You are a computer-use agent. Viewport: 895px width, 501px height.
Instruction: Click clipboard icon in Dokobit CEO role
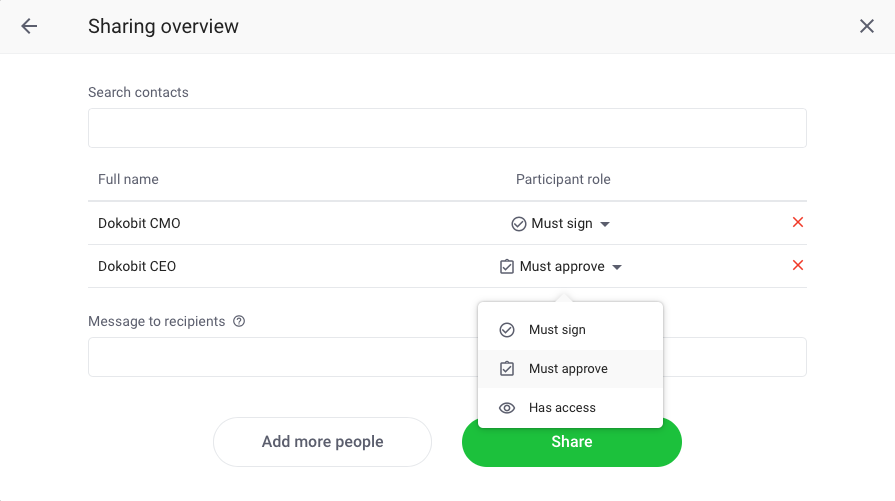pos(506,266)
